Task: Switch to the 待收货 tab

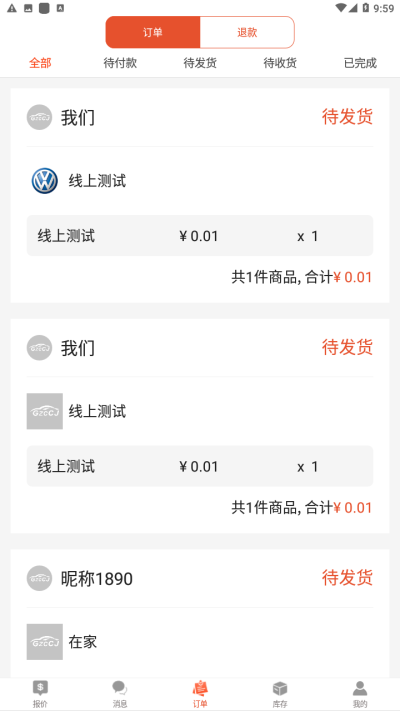Action: click(x=280, y=63)
